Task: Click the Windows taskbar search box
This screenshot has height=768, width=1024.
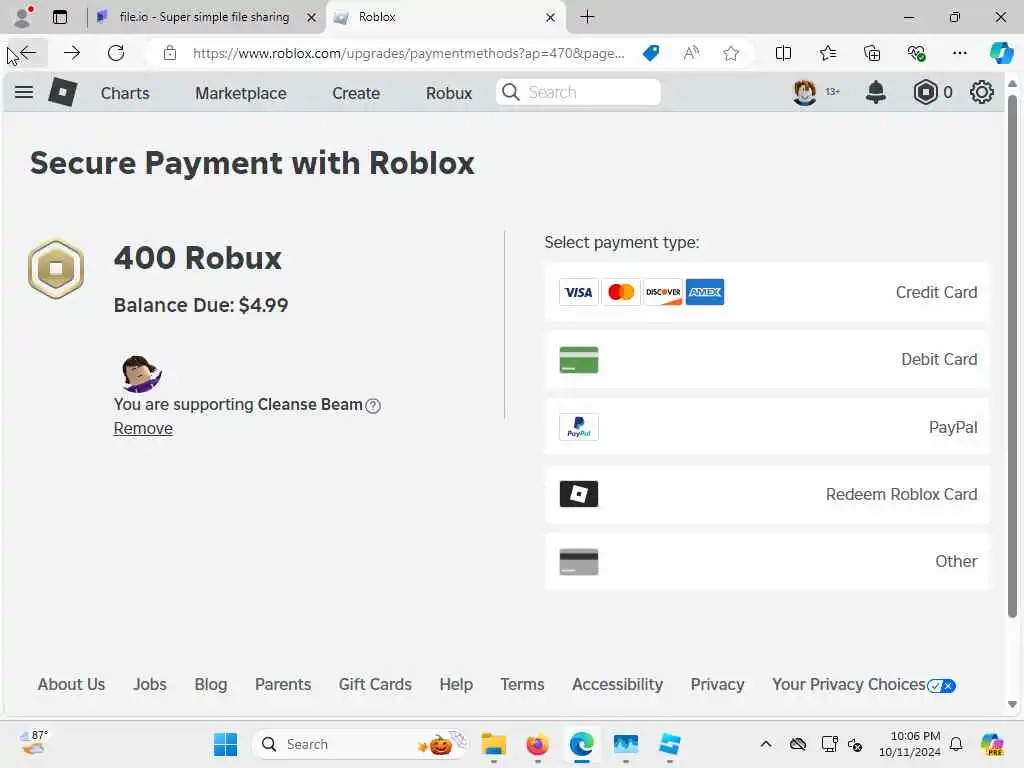Action: pos(359,744)
